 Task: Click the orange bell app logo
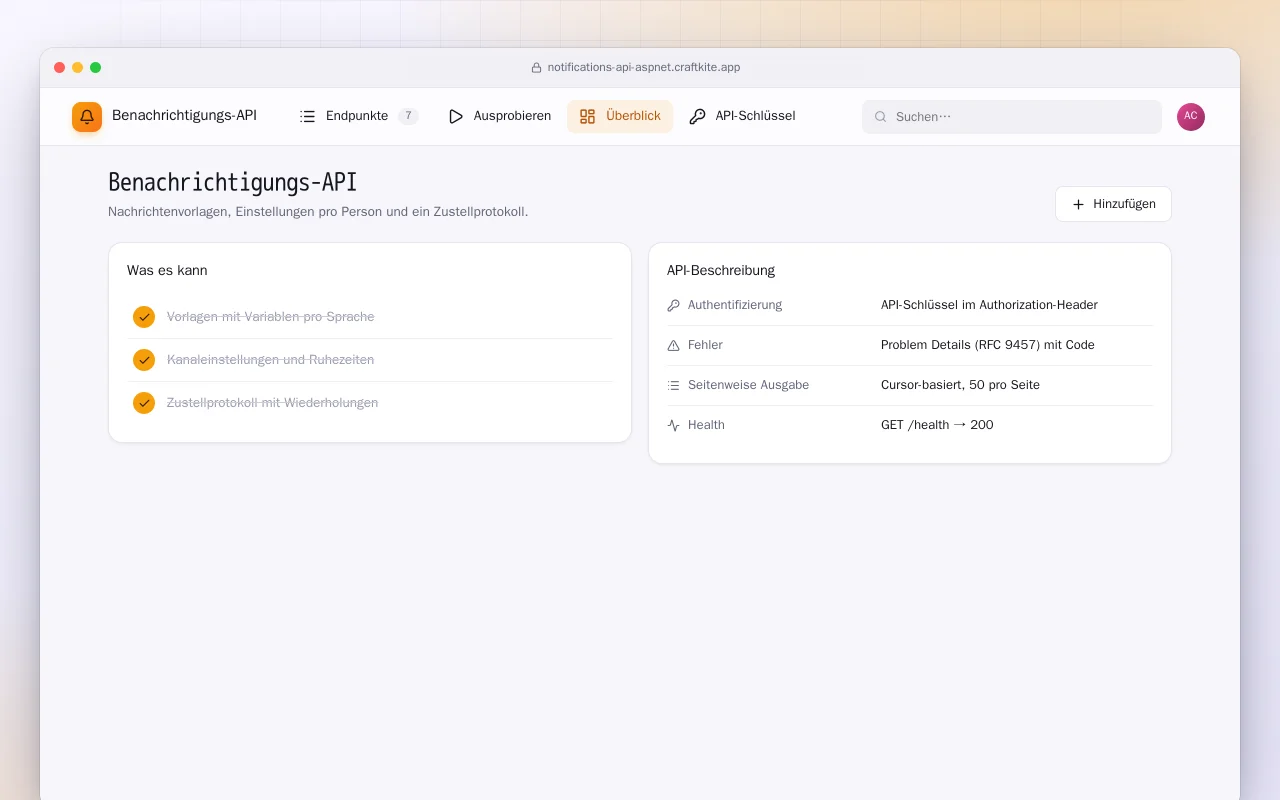click(x=87, y=117)
